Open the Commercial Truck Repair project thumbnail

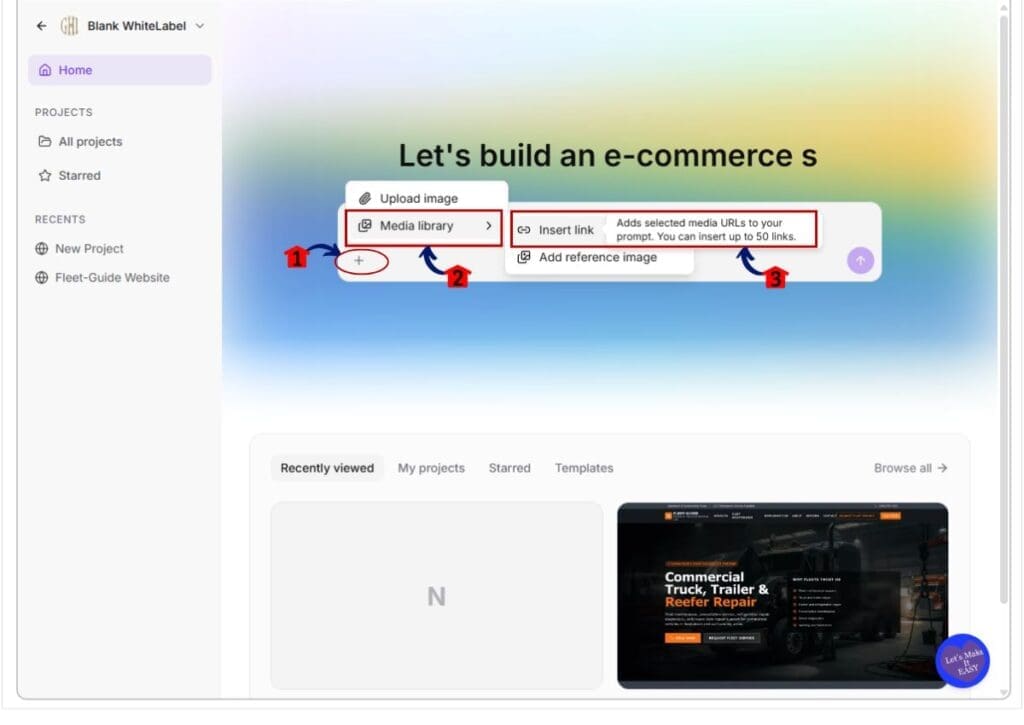coord(782,596)
